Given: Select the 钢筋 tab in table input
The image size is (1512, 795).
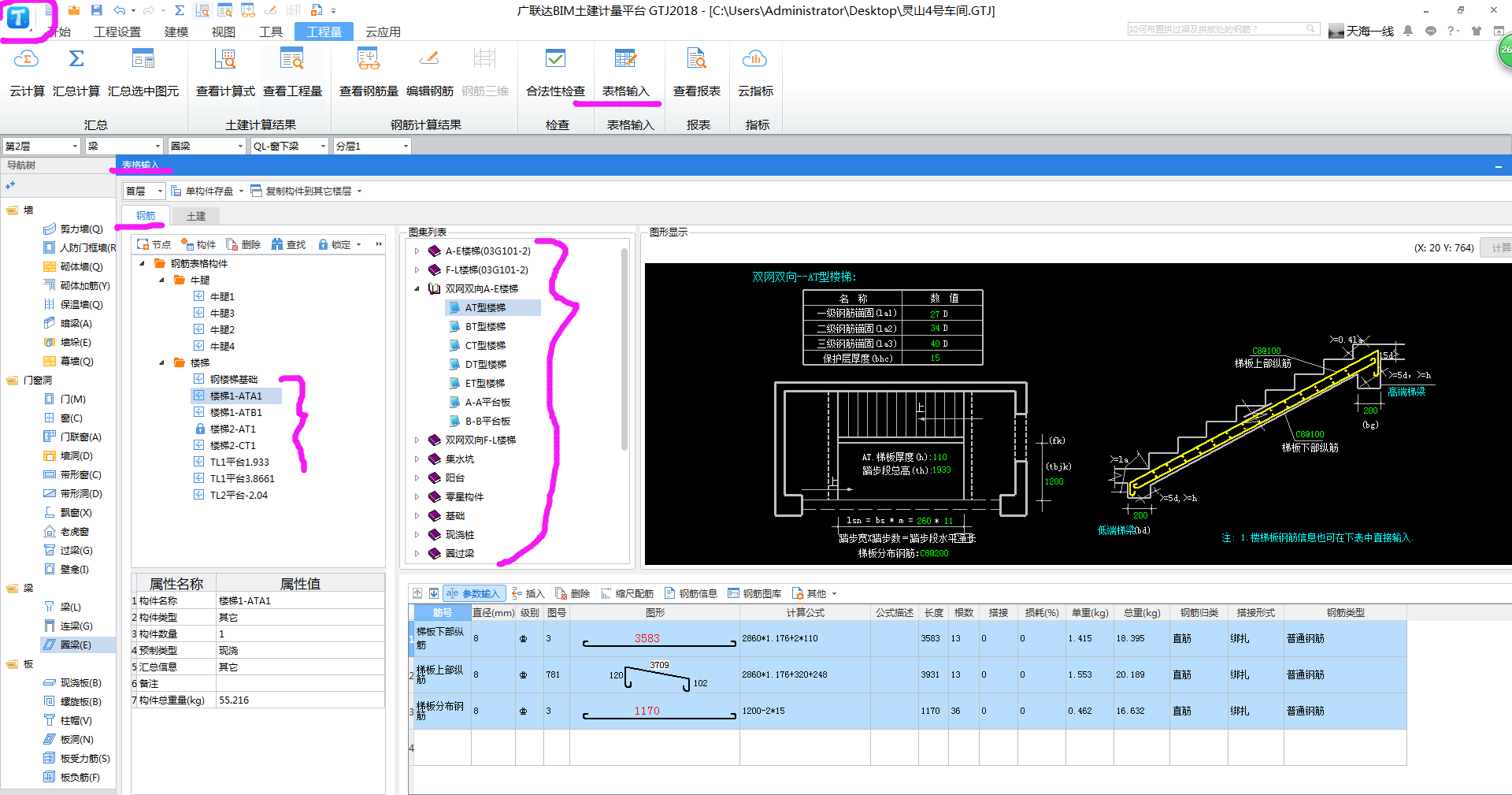Looking at the screenshot, I should [x=146, y=216].
